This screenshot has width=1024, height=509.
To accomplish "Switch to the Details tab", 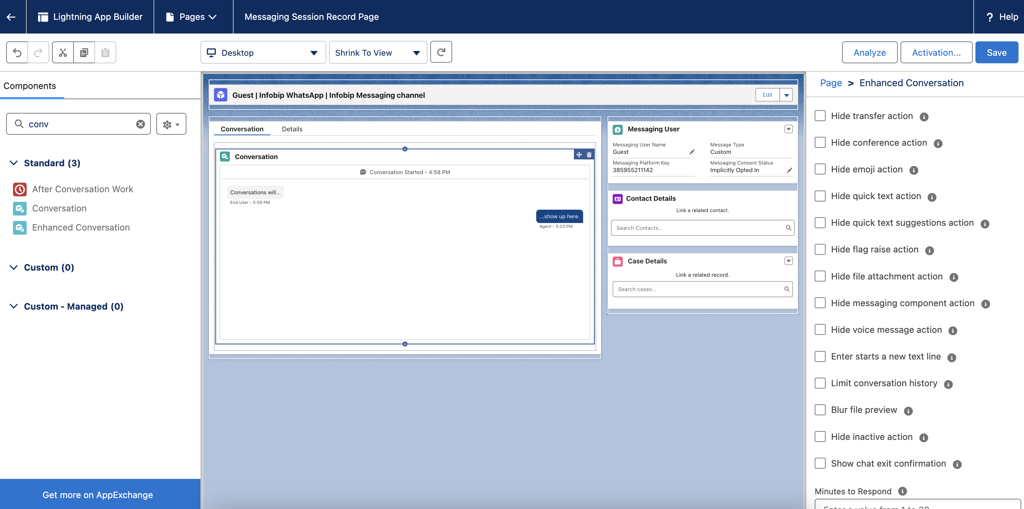I will click(x=292, y=129).
